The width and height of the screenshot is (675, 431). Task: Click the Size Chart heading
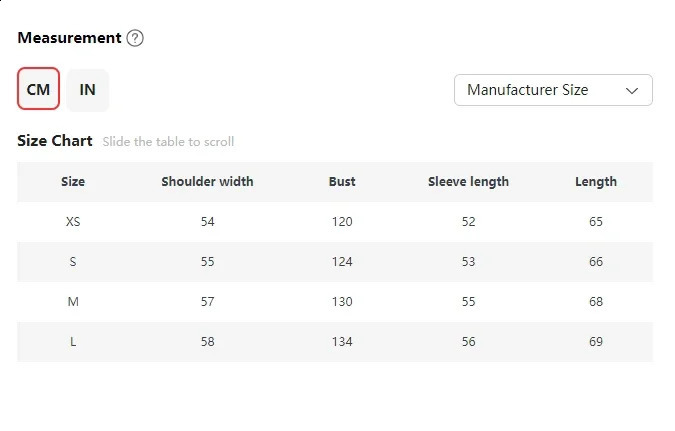pos(55,141)
